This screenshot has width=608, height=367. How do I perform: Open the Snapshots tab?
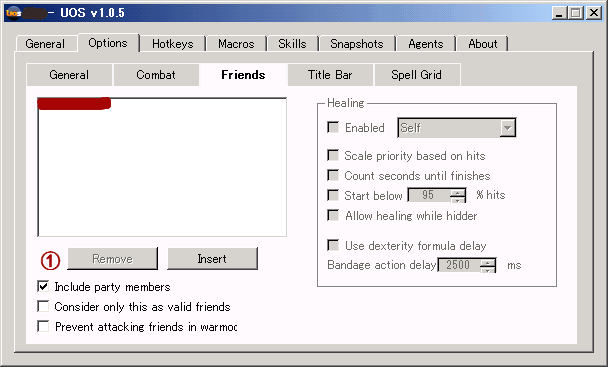pos(357,43)
